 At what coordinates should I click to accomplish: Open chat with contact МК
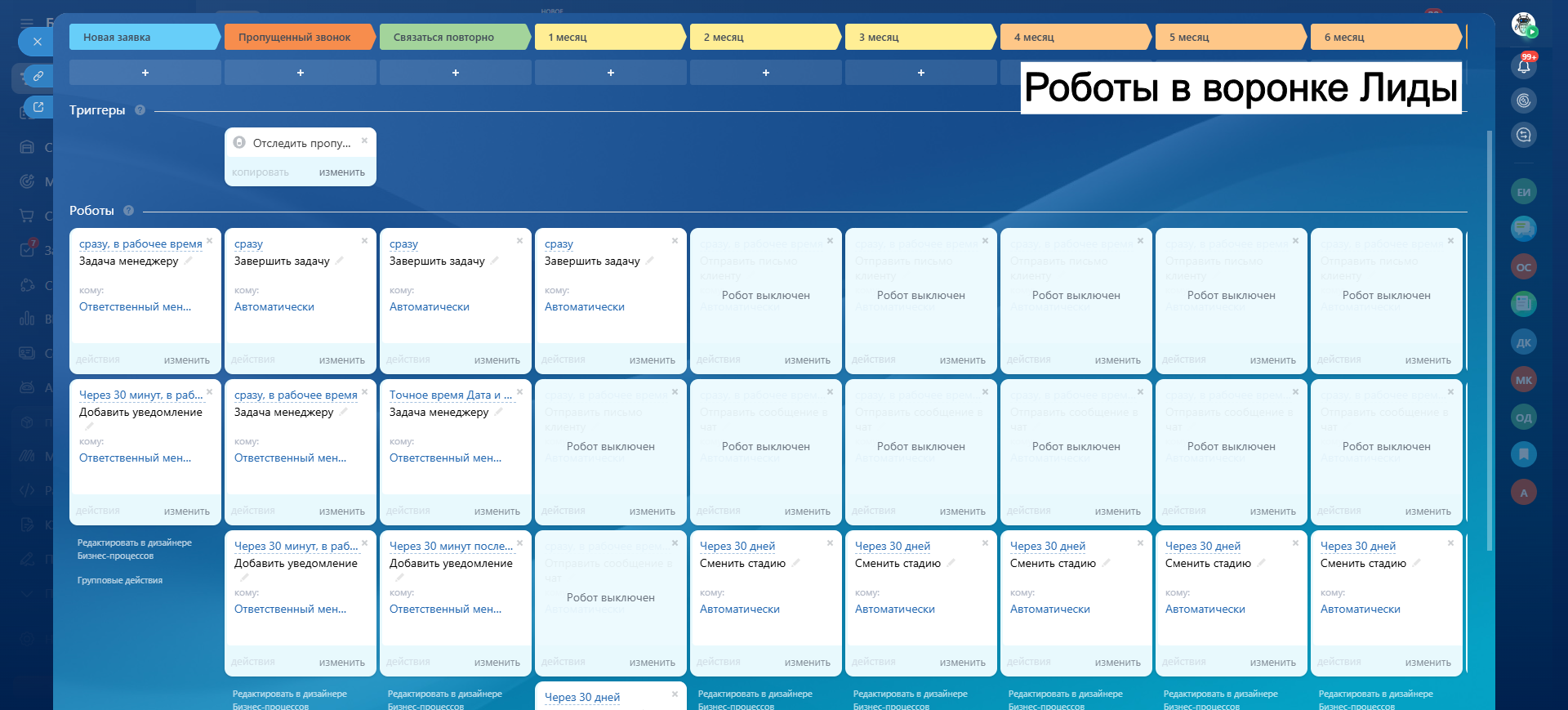pos(1524,380)
